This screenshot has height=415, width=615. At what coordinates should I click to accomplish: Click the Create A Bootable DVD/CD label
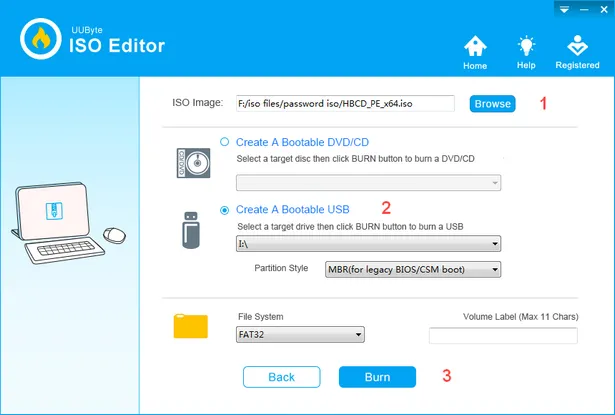click(302, 142)
